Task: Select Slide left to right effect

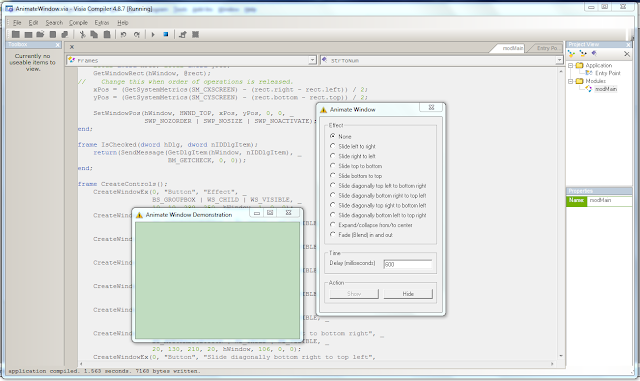Action: (333, 146)
